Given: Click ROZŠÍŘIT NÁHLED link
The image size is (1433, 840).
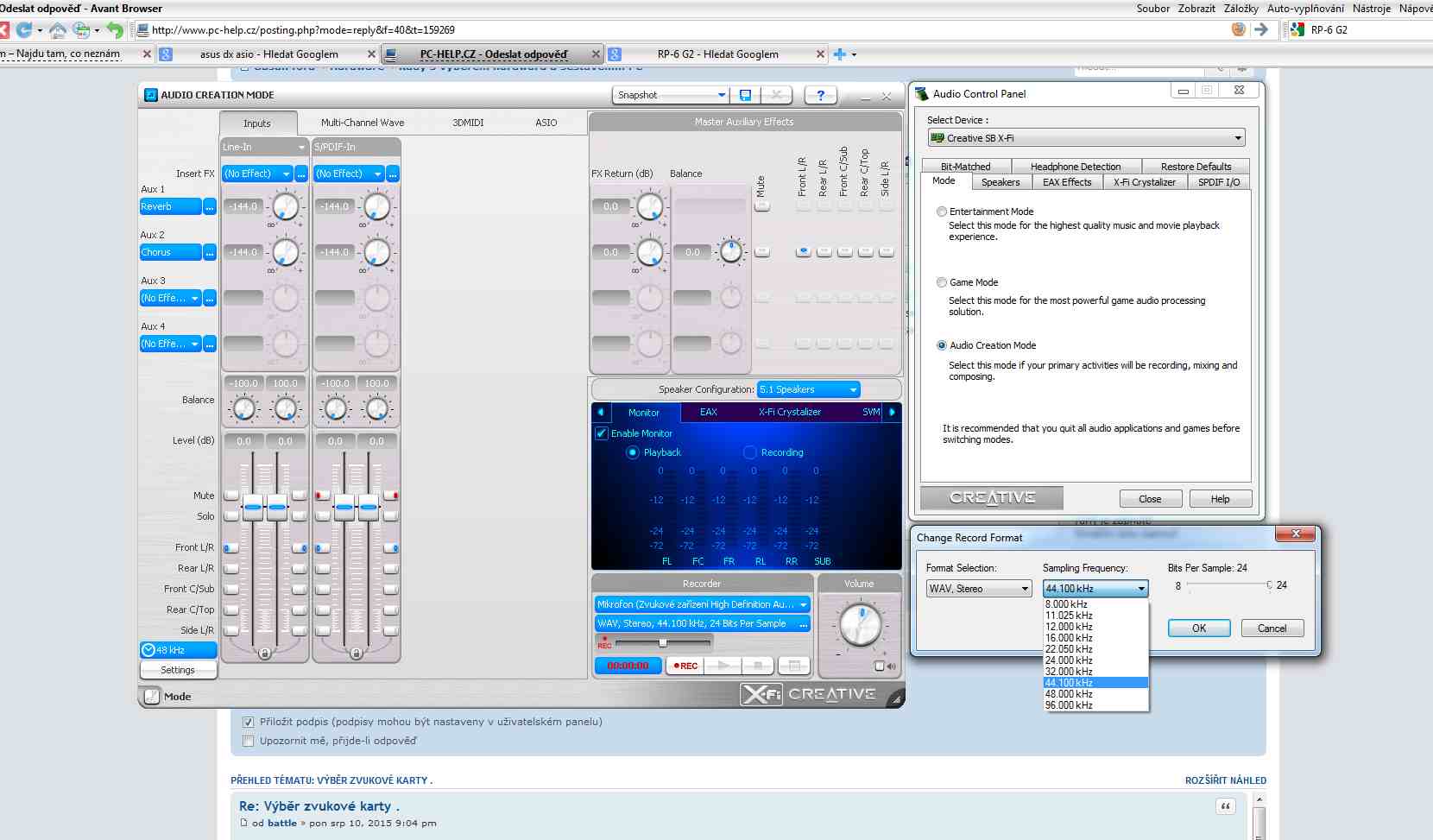Looking at the screenshot, I should click(x=1225, y=780).
